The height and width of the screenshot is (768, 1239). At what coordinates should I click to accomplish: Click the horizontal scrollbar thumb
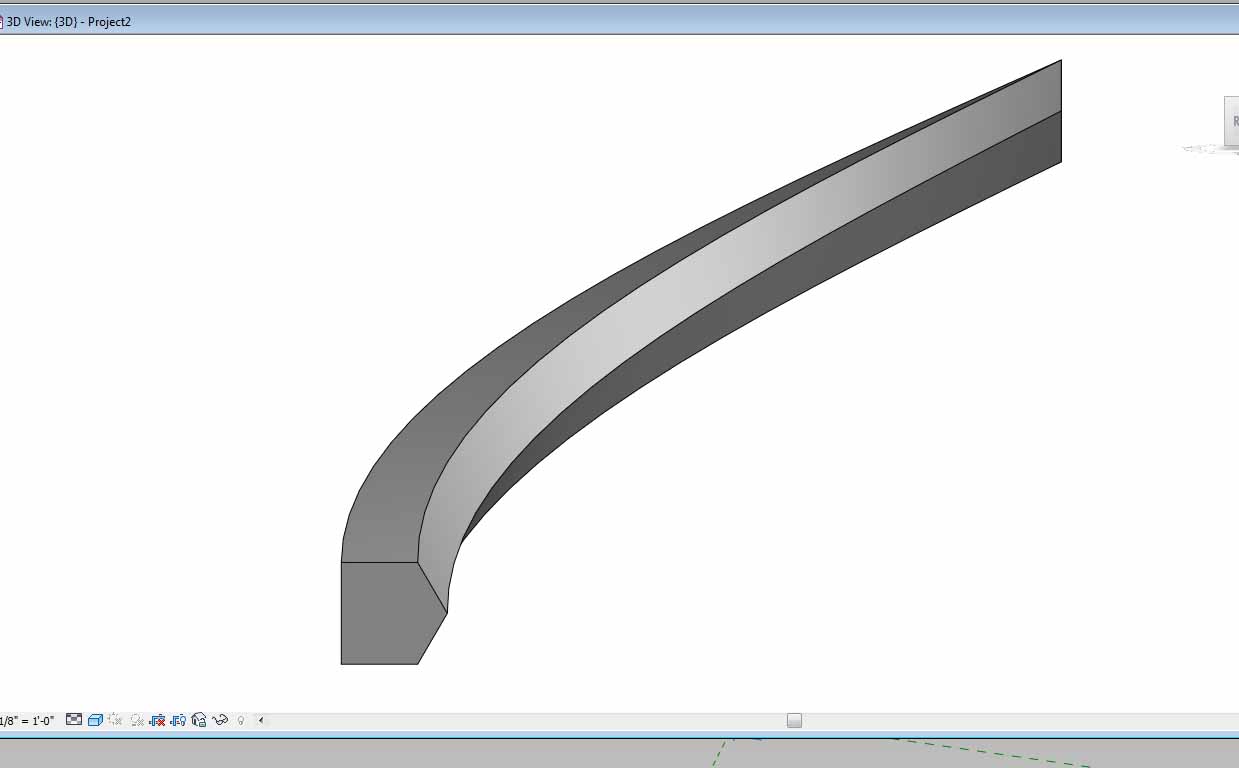point(794,720)
